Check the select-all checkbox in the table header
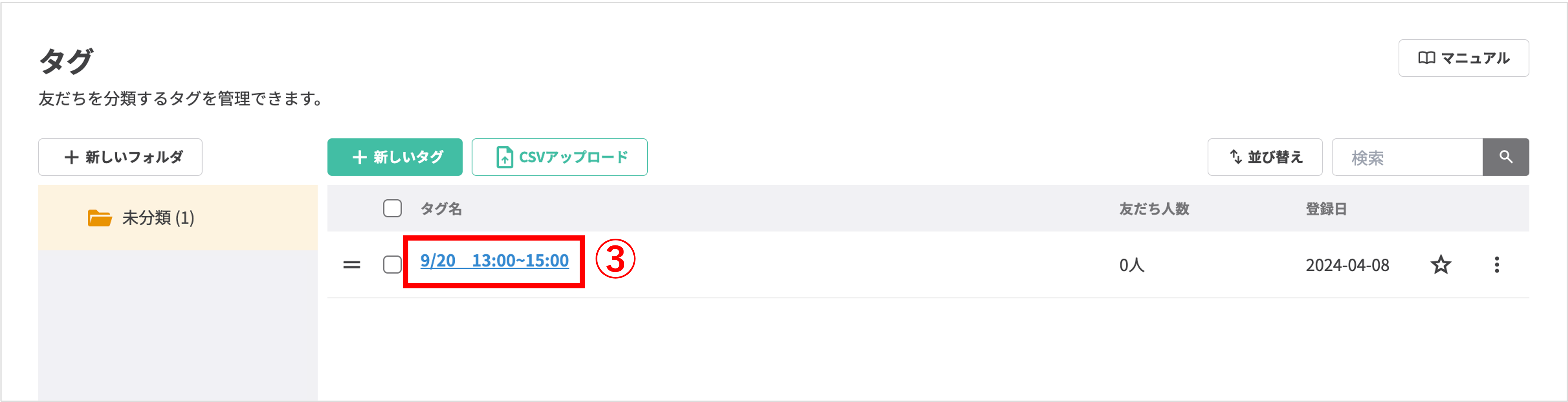Viewport: 1568px width, 402px height. point(392,208)
